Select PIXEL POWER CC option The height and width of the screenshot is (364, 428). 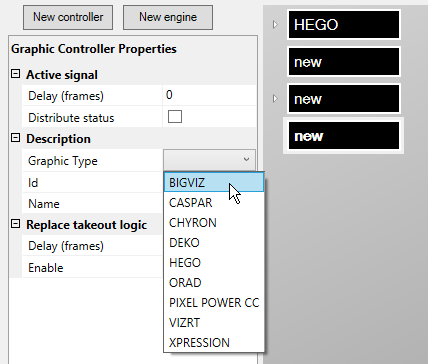click(214, 303)
